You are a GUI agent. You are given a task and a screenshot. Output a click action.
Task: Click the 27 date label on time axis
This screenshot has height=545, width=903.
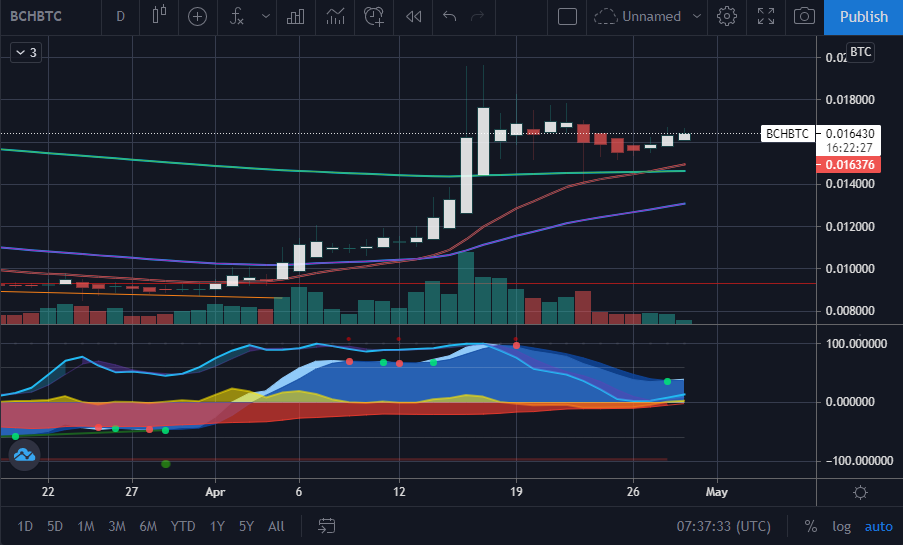click(132, 492)
